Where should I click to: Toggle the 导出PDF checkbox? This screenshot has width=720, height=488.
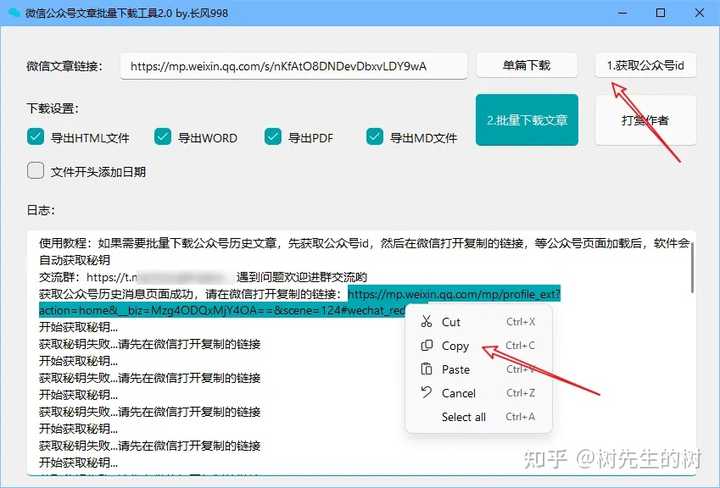tap(273, 136)
